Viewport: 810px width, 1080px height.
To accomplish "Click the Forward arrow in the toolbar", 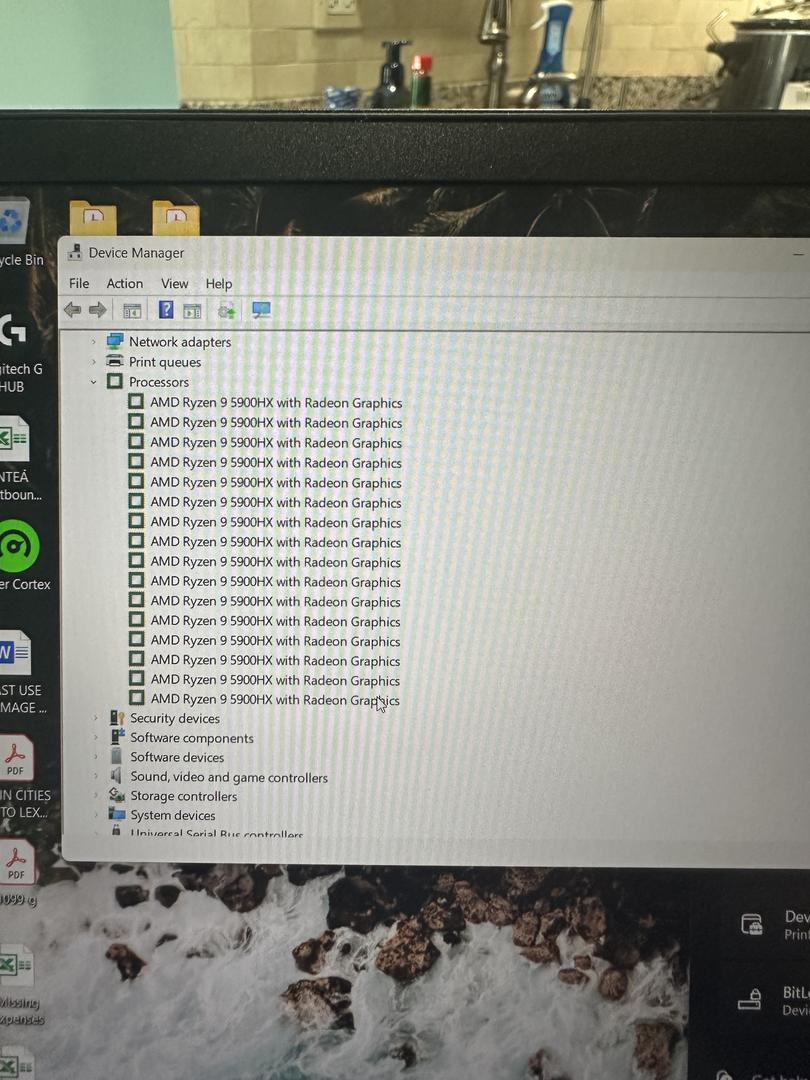I will [x=97, y=310].
